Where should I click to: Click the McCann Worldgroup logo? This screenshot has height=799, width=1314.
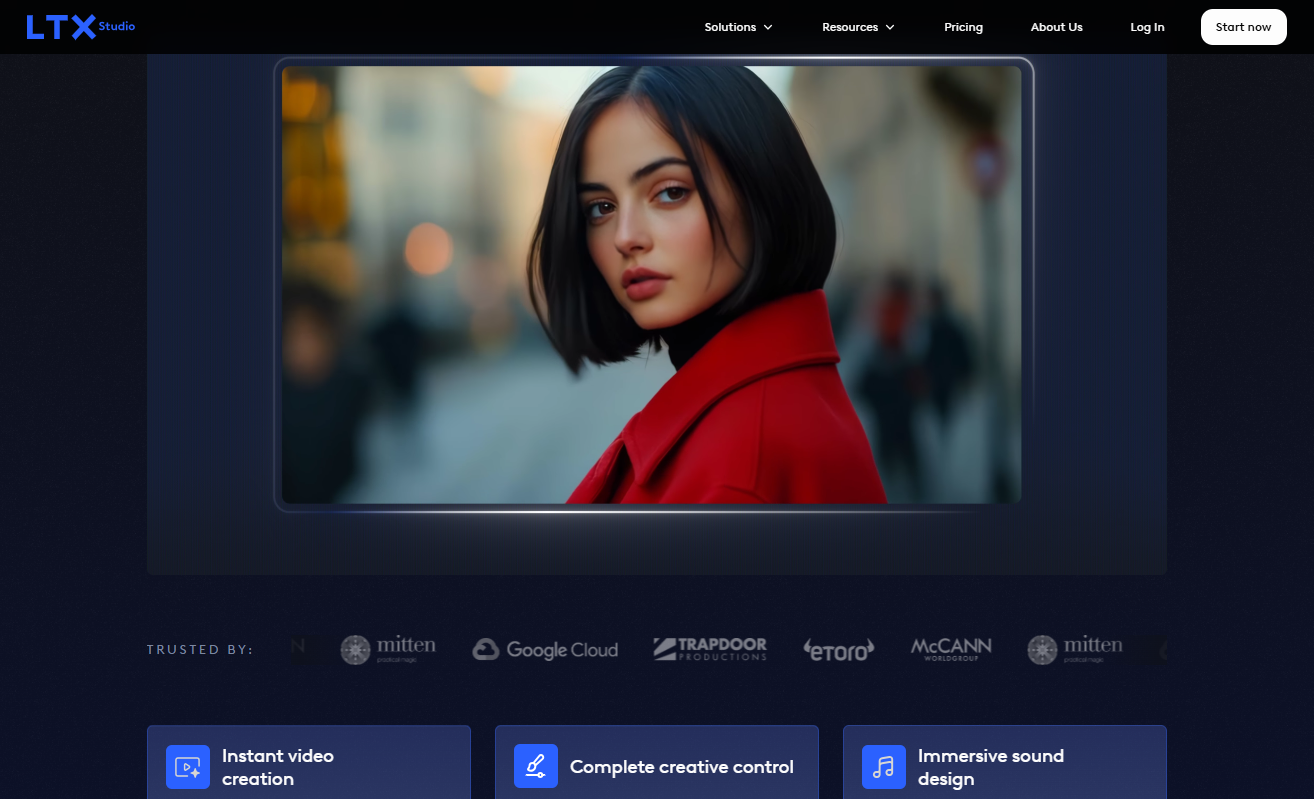(x=950, y=650)
